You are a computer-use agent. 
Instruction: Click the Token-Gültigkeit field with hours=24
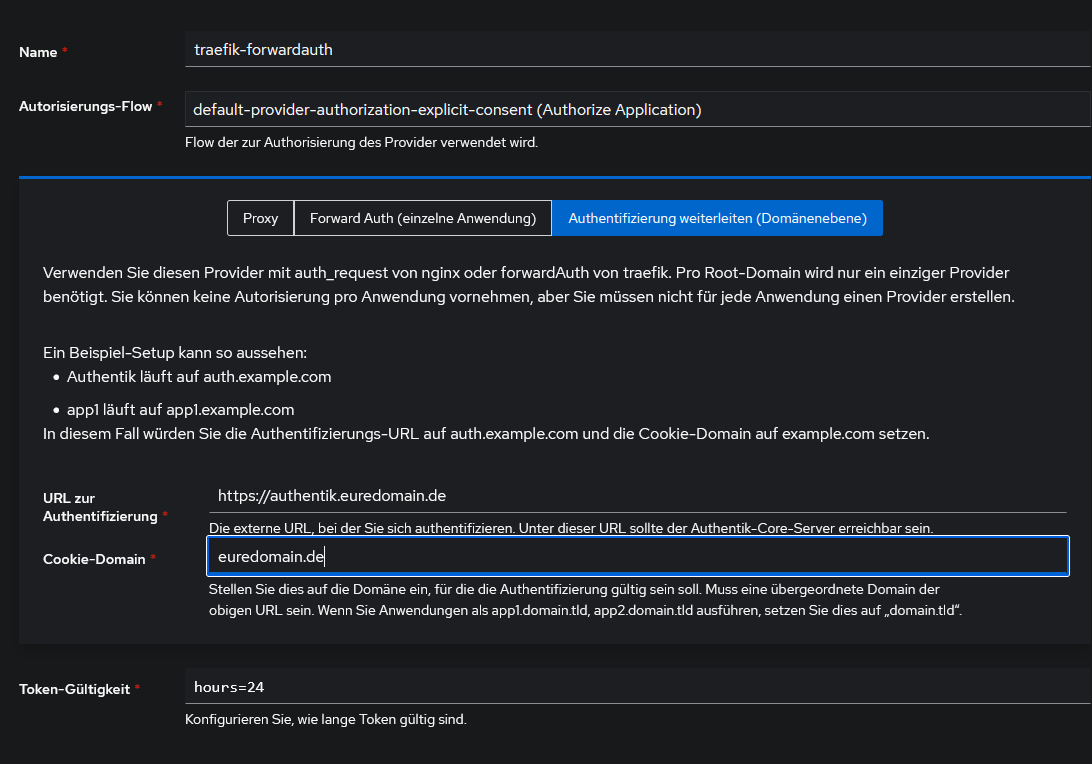tap(636, 687)
